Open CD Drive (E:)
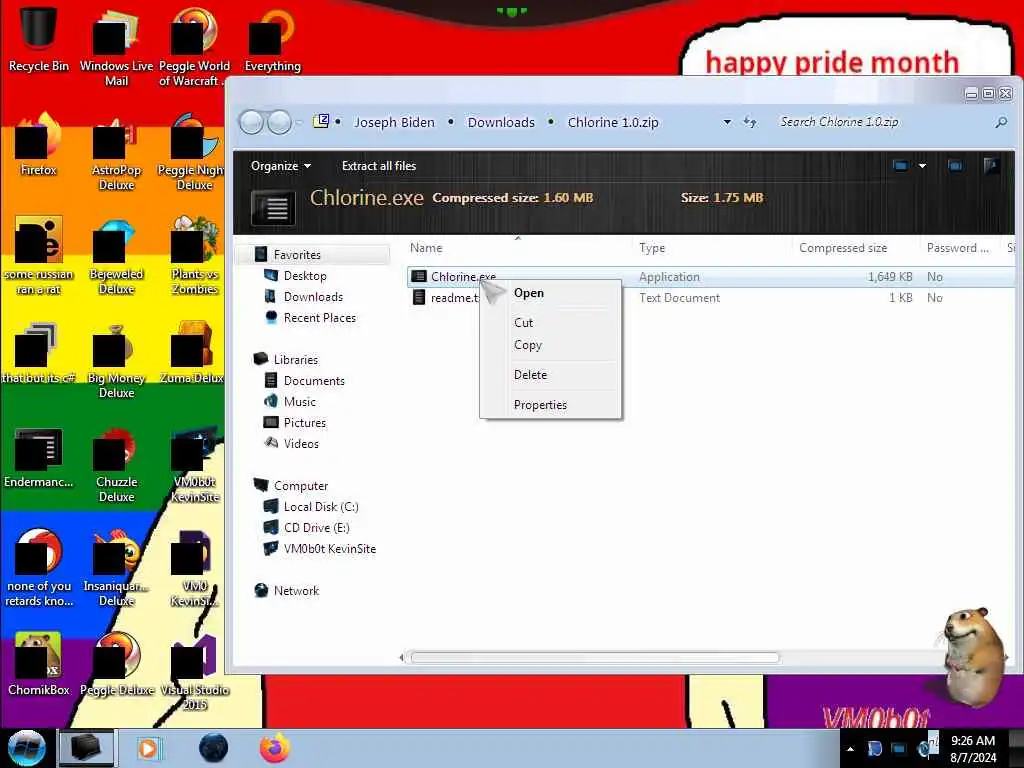Viewport: 1024px width, 768px height. click(x=316, y=528)
